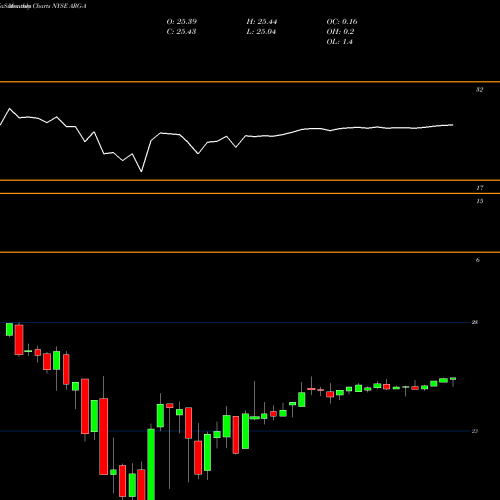
Task: Click the end of the white indicator line
Action: click(453, 125)
